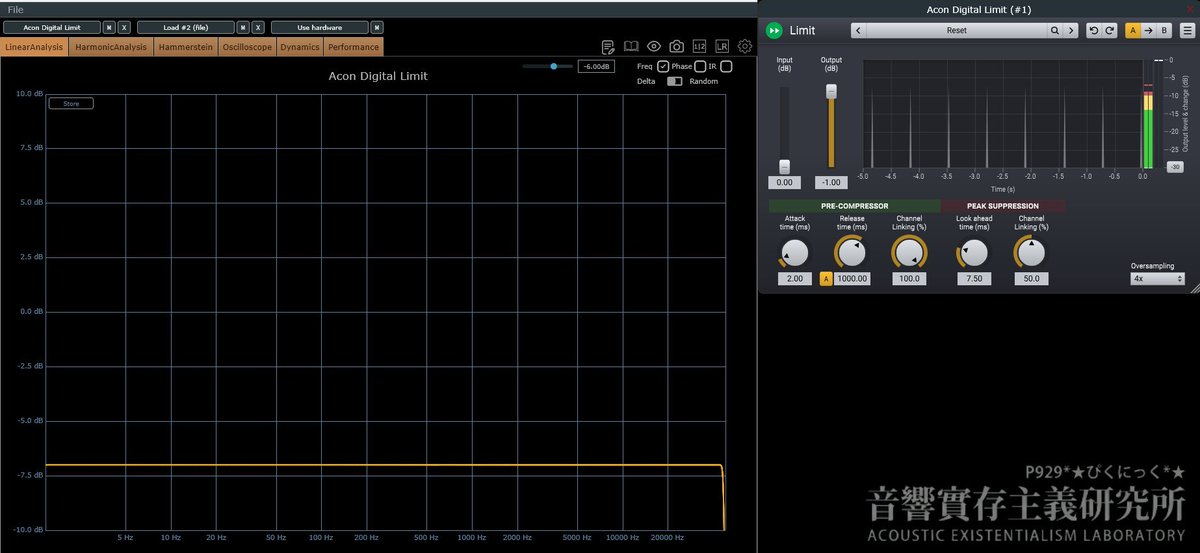Copy A to B with arrow button

[x=1149, y=31]
